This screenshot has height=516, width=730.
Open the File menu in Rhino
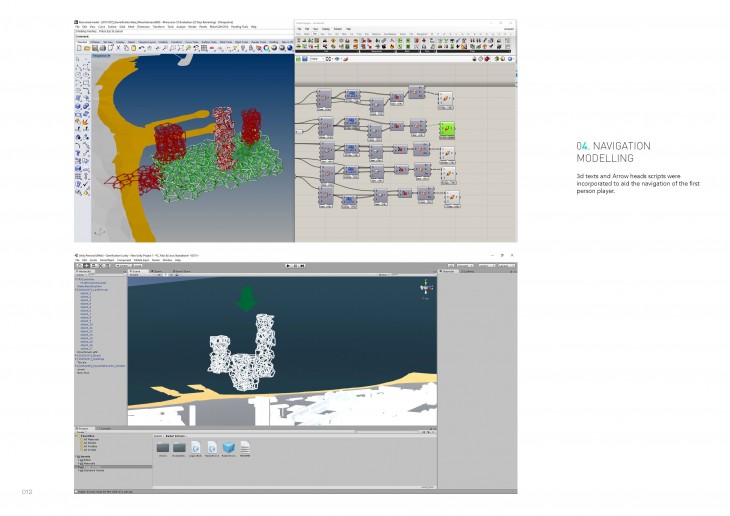(79, 27)
